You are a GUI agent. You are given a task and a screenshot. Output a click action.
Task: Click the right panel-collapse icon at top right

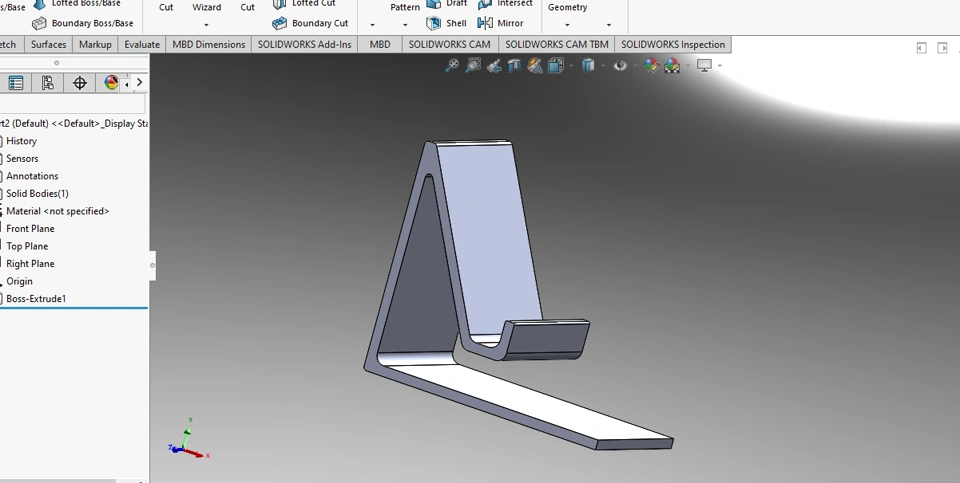click(x=942, y=48)
